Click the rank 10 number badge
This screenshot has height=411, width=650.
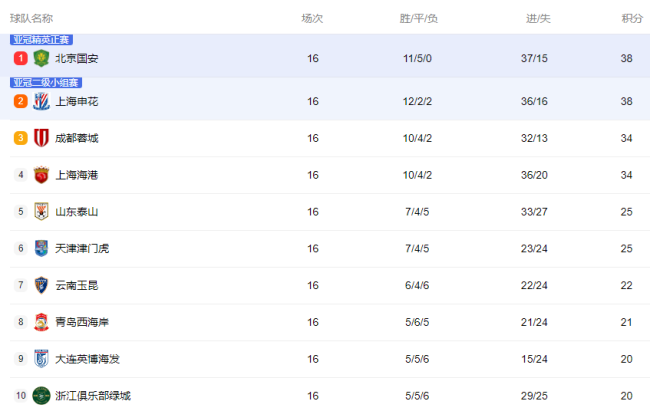tap(21, 395)
